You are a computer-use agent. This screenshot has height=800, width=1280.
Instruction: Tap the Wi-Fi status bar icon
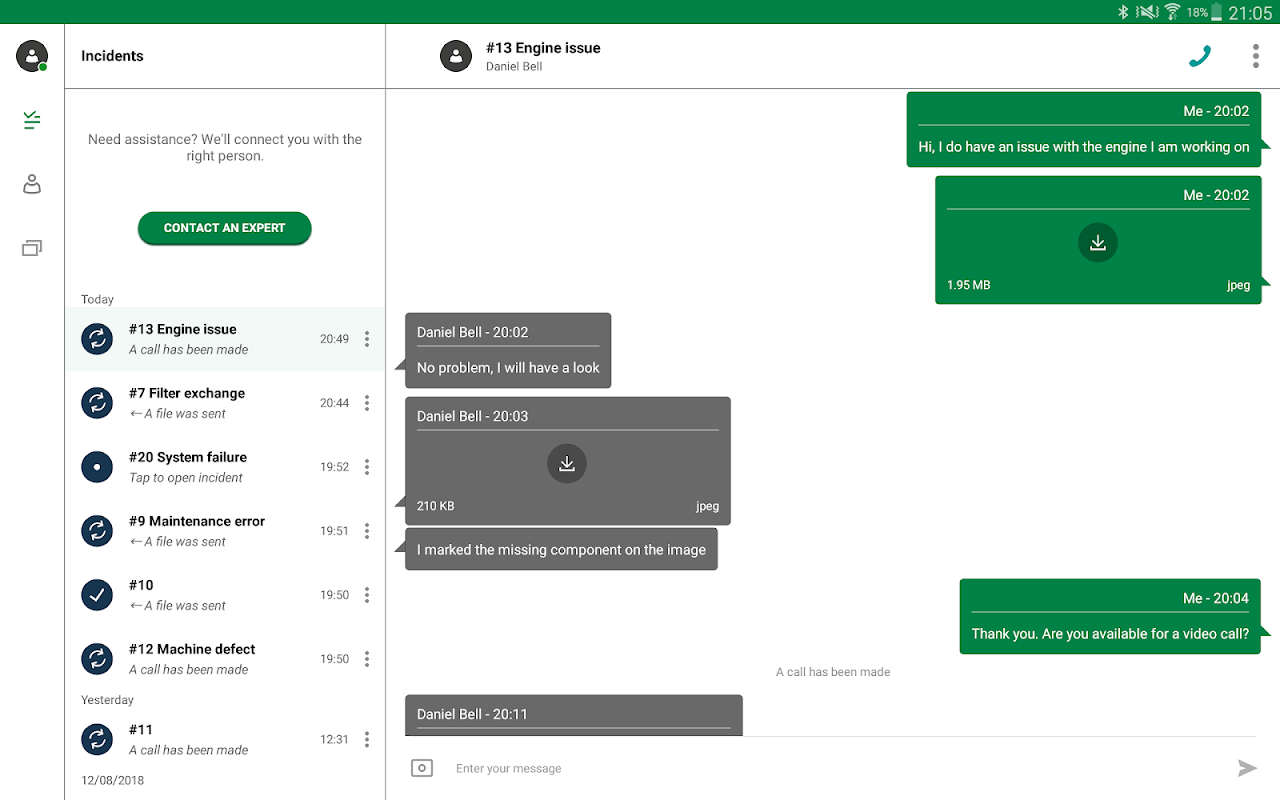tap(1172, 12)
